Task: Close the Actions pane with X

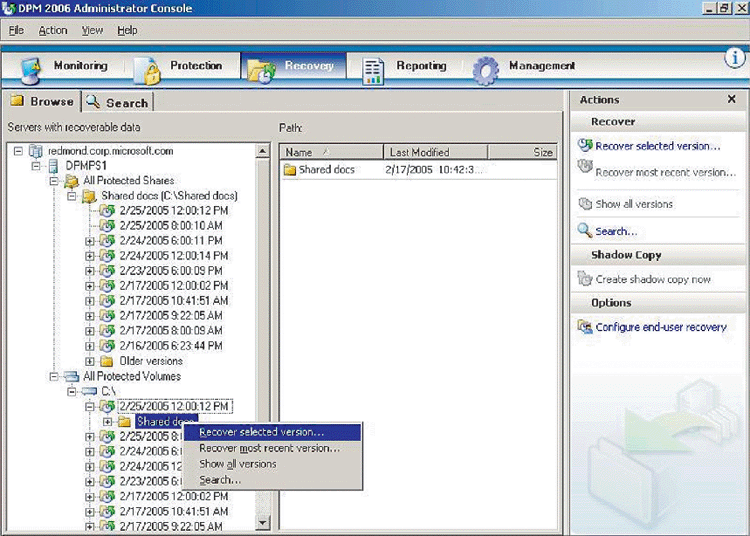Action: click(731, 99)
